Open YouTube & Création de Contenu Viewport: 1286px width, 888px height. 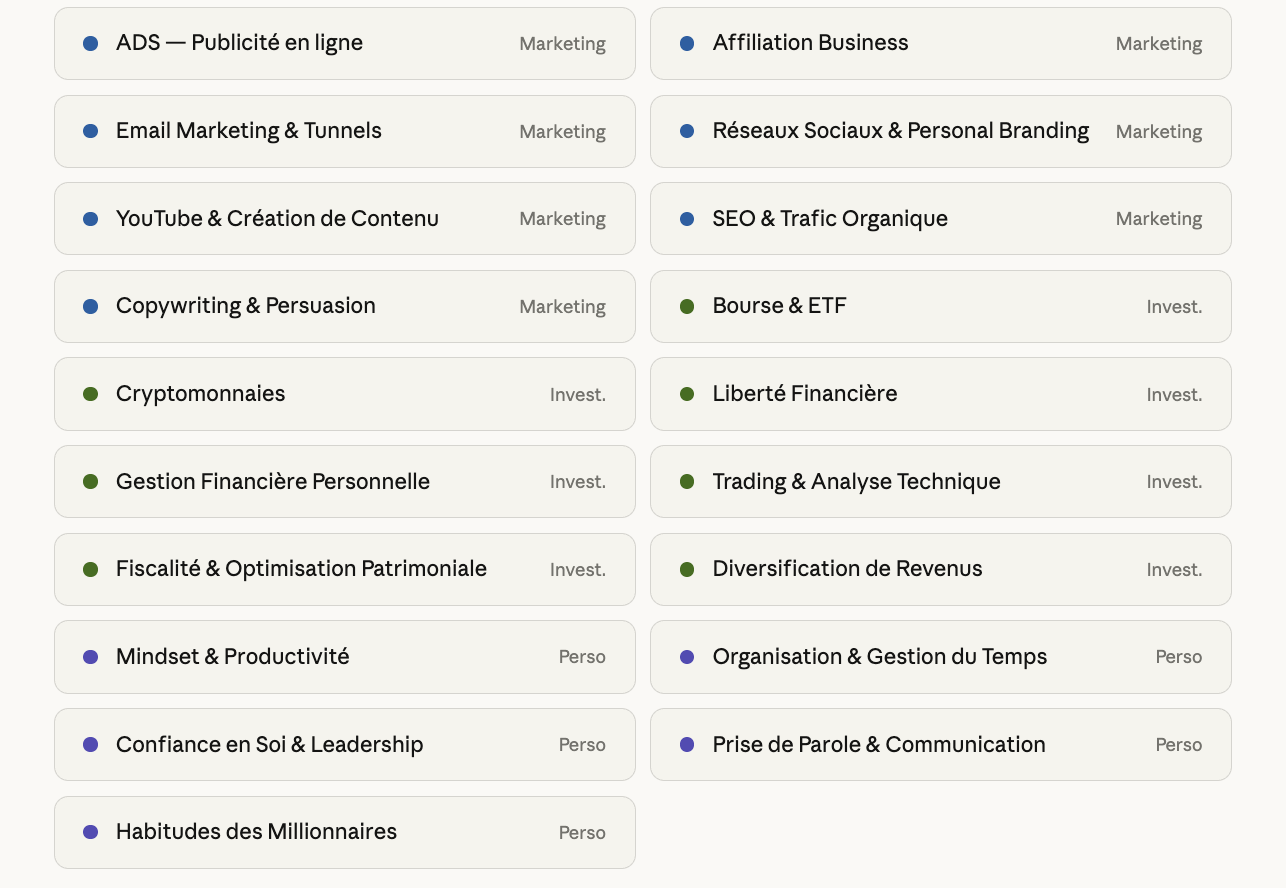coord(277,219)
